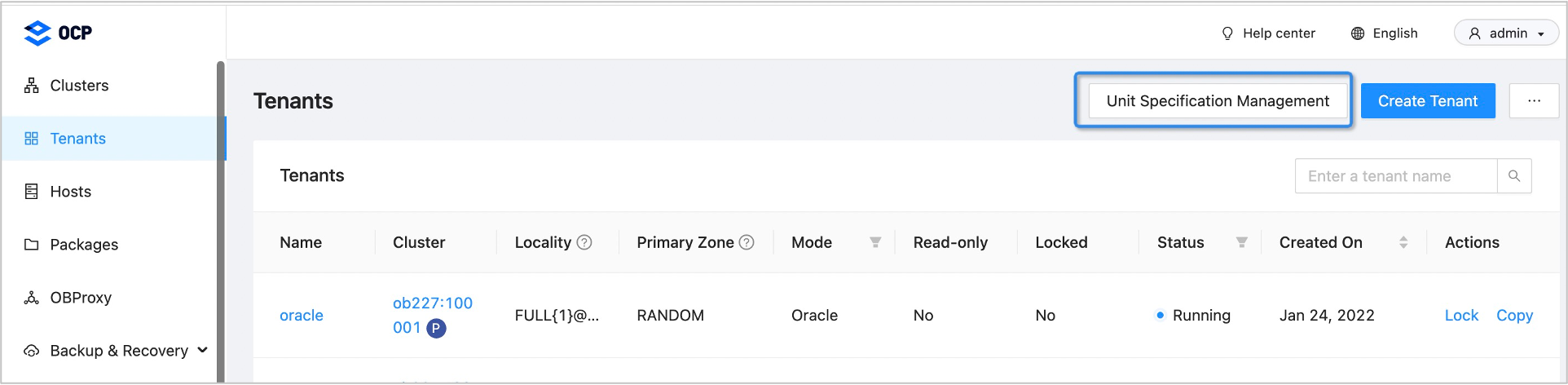Image resolution: width=1568 pixels, height=385 pixels.
Task: Click the OCP logo icon
Action: (x=37, y=33)
